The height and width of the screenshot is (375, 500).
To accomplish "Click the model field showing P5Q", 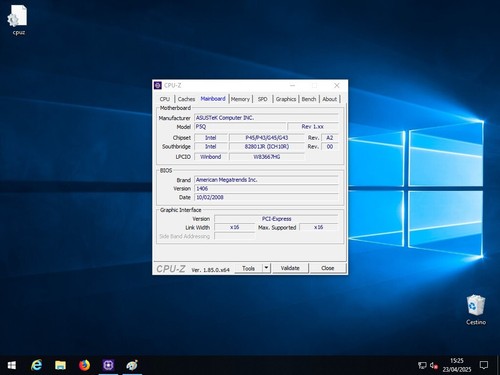I will click(x=240, y=127).
